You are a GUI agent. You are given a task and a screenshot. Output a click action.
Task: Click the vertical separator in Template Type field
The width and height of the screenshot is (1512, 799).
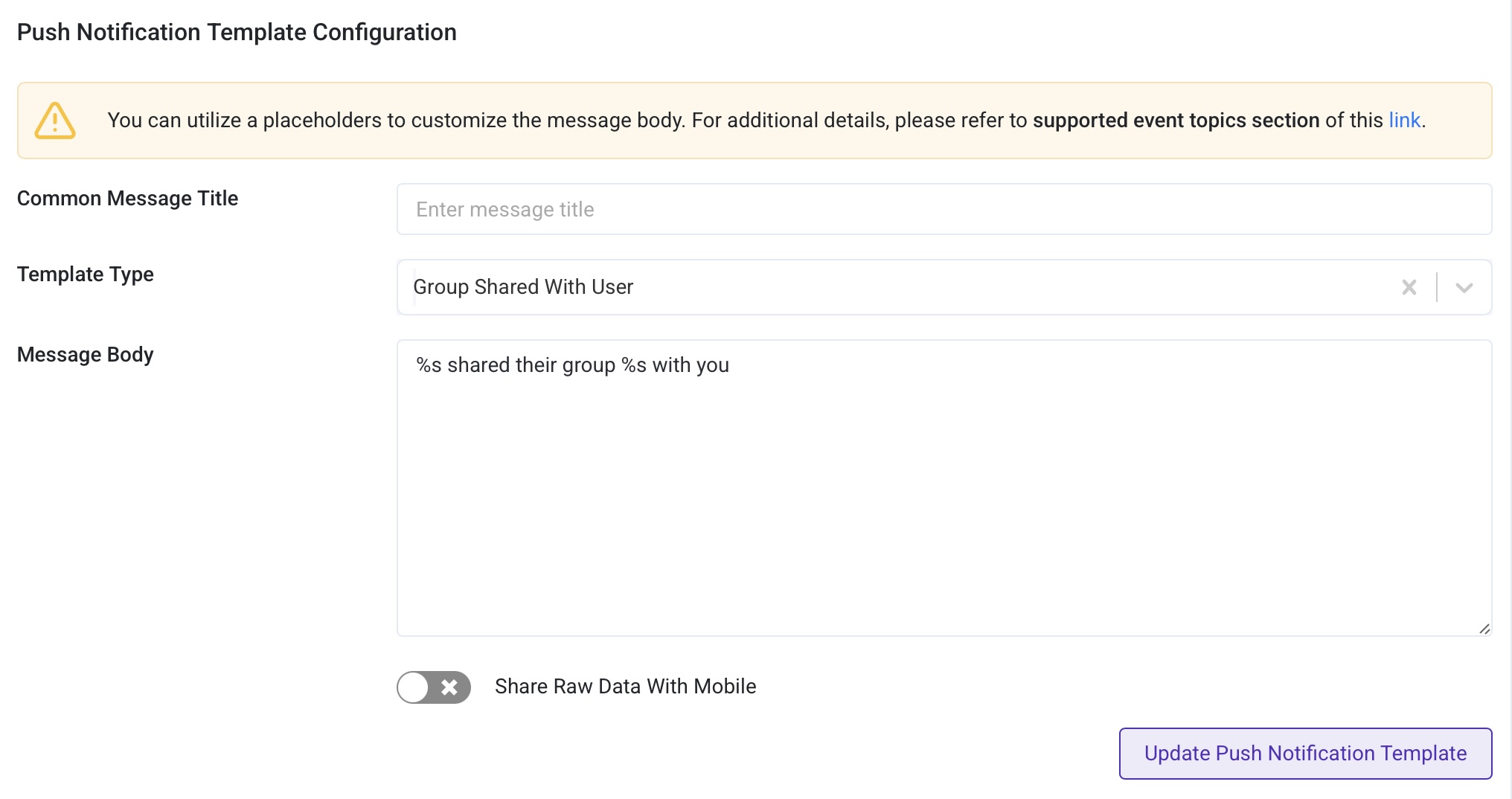1436,287
